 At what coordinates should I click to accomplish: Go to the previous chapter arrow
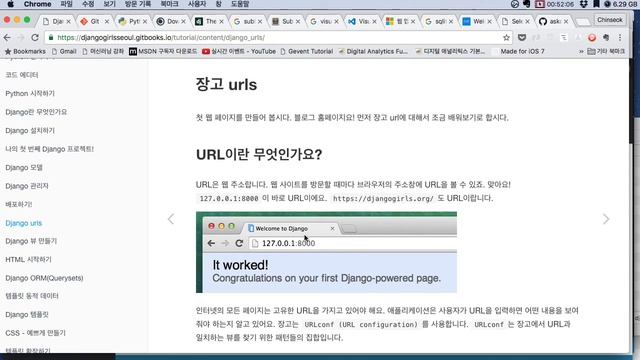171,219
